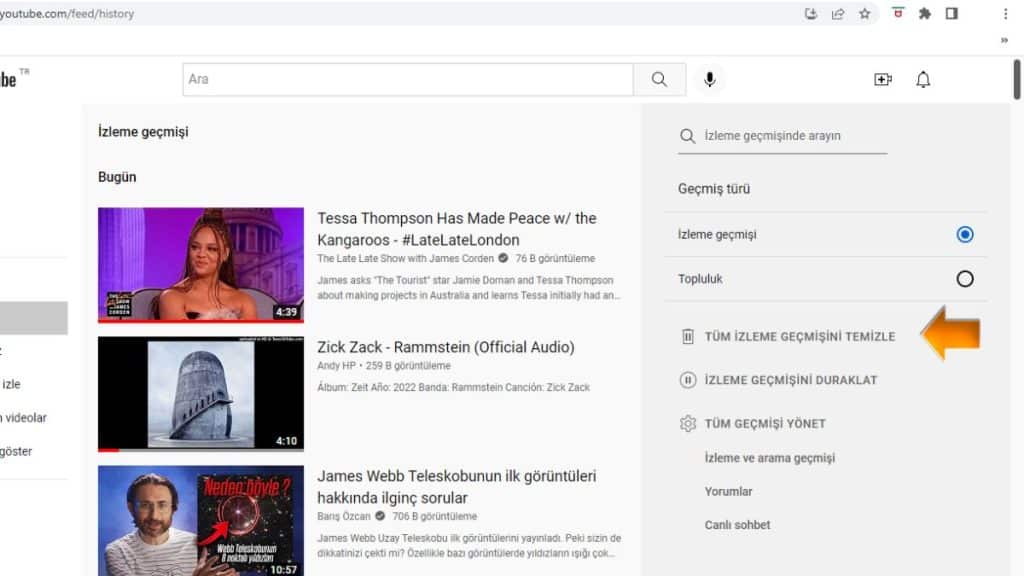Click the page vertical scrollbar
The height and width of the screenshot is (576, 1024).
click(1016, 80)
